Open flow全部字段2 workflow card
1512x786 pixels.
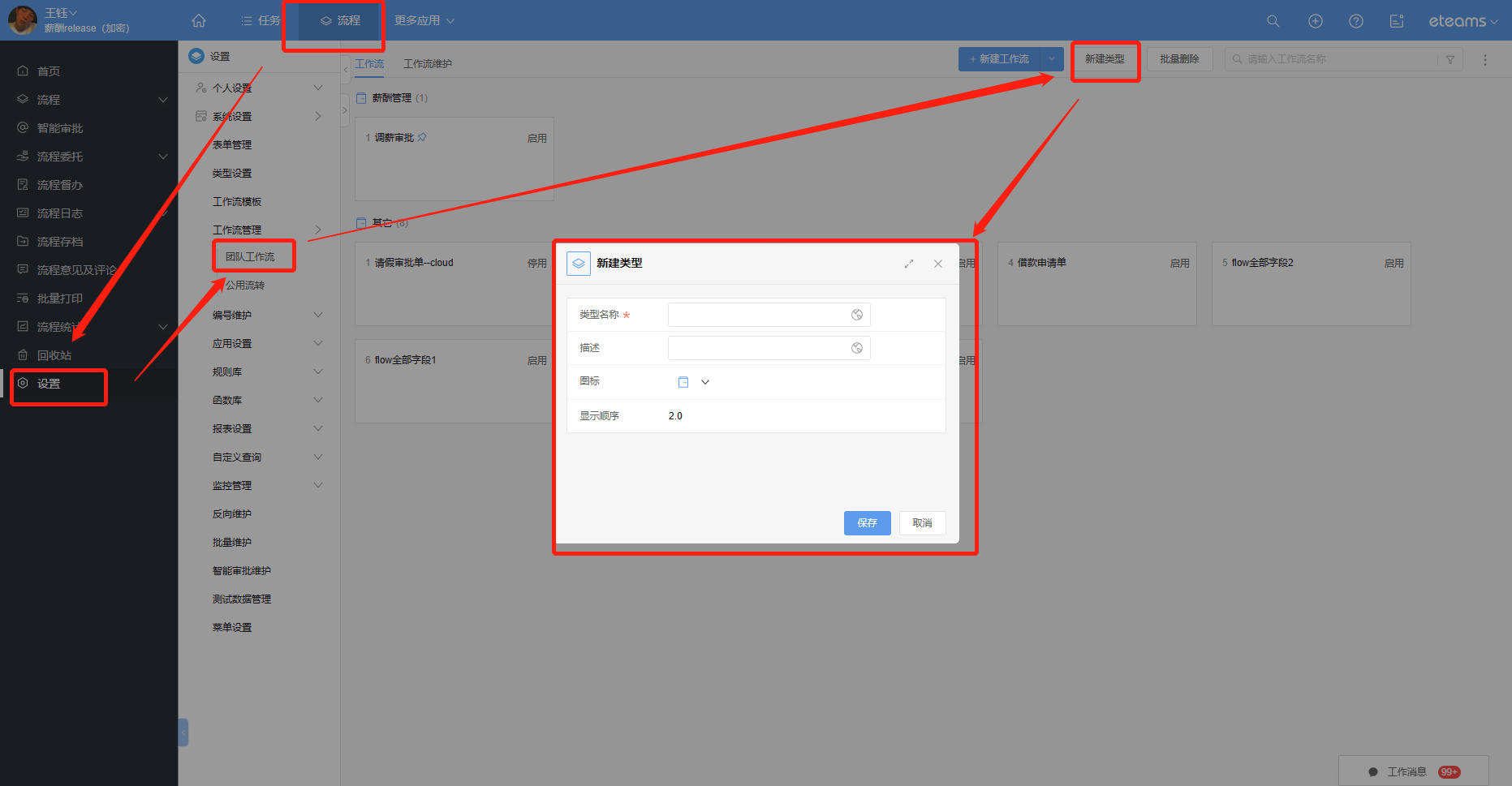(x=1312, y=284)
